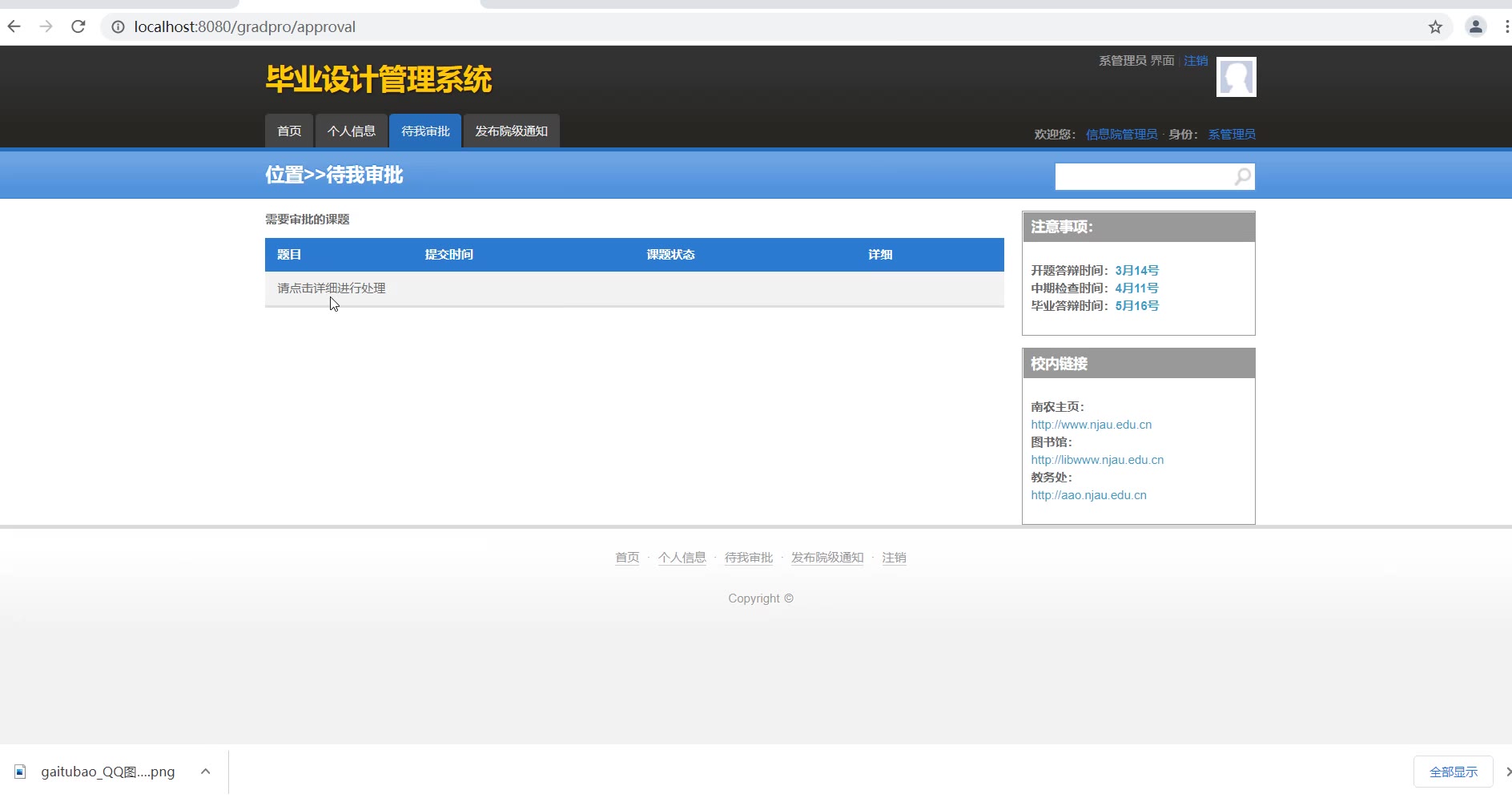Expand options for gaitubao_QQ download
Screen dimensions: 1512x798
coord(206,772)
